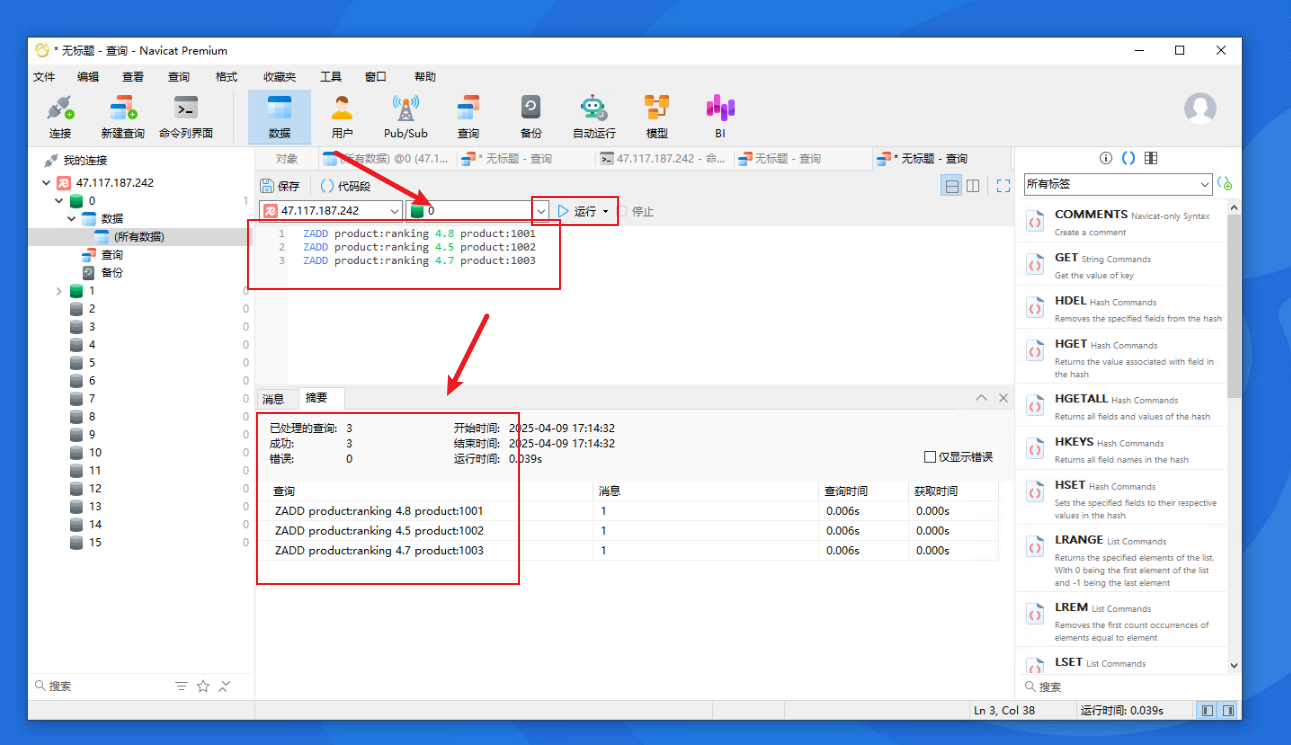Image resolution: width=1291 pixels, height=745 pixels.
Task: Click the left status bar pane toggle icon
Action: pos(1207,710)
